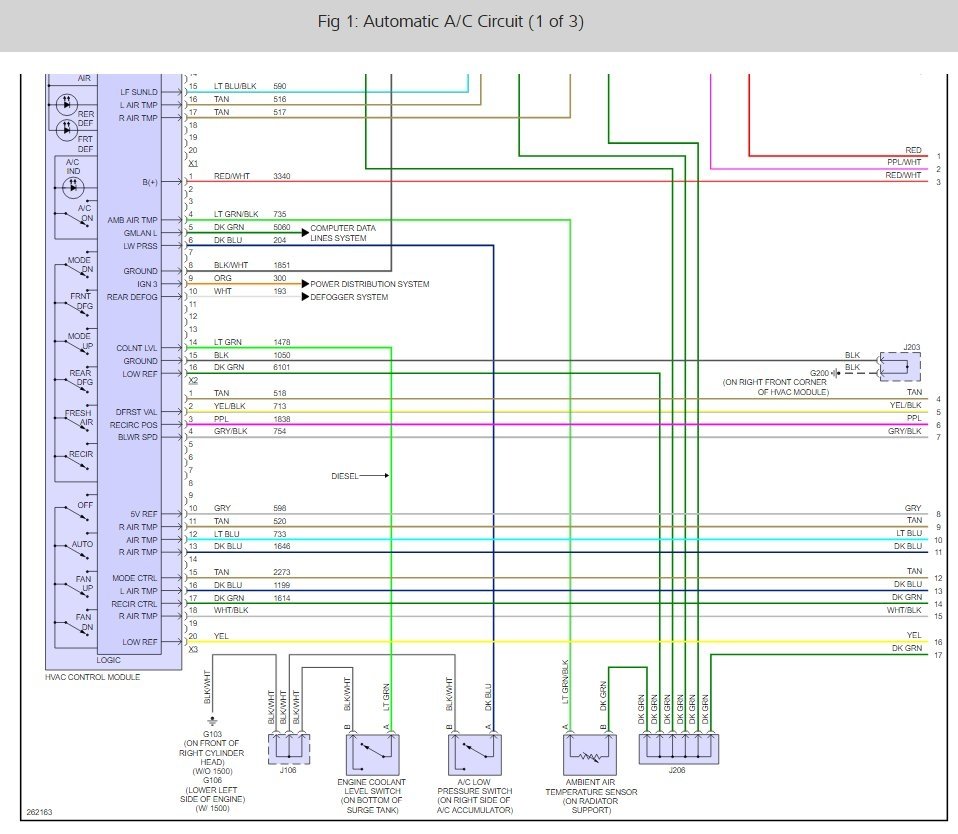Screen dimensions: 958x834
Task: Click the REAR DEFOG pin label
Action: (x=132, y=297)
